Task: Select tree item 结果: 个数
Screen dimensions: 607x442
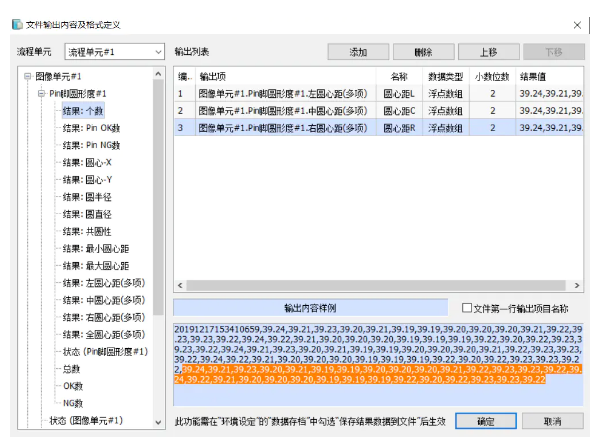Action: click(x=87, y=111)
